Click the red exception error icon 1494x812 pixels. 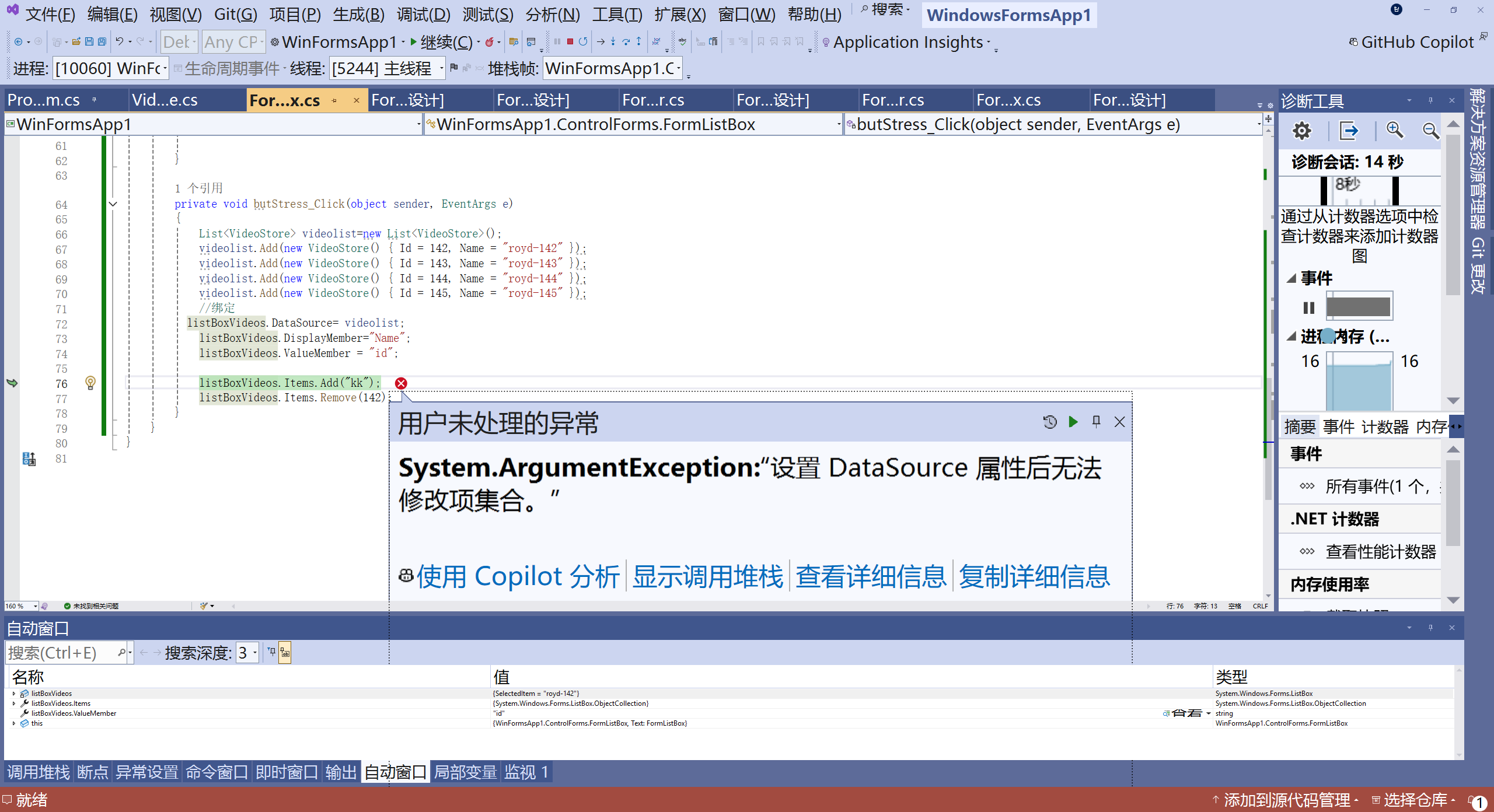(401, 383)
